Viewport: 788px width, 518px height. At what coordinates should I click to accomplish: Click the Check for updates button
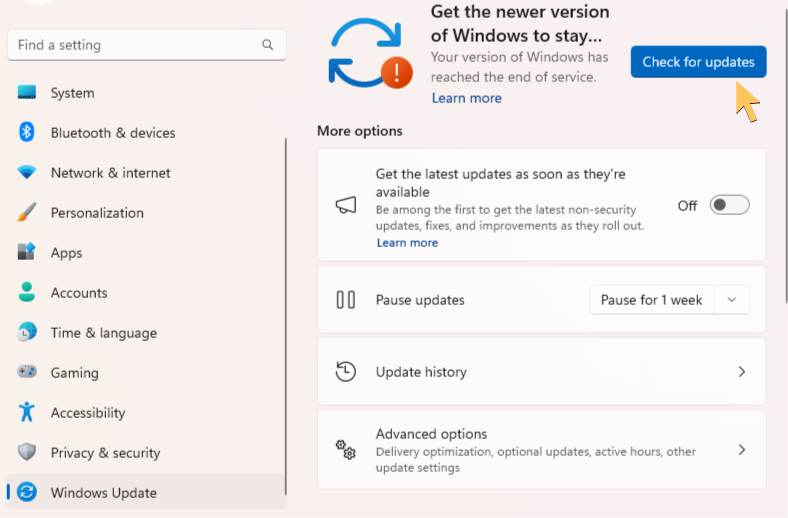coord(699,62)
